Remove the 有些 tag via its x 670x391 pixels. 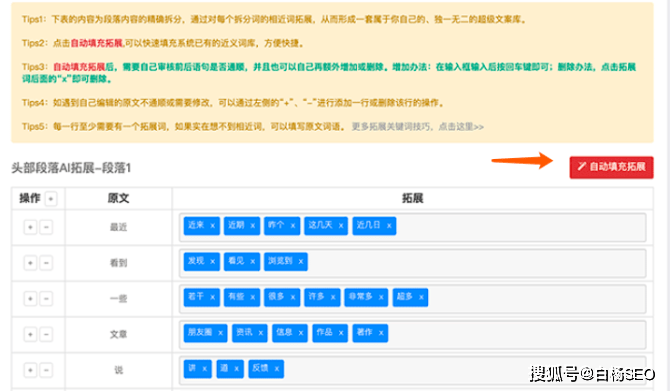pos(253,297)
